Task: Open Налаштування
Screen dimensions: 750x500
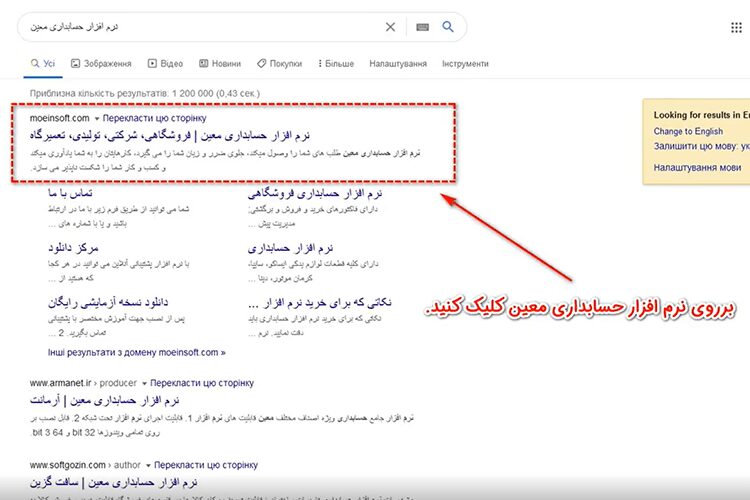Action: pyautogui.click(x=398, y=64)
